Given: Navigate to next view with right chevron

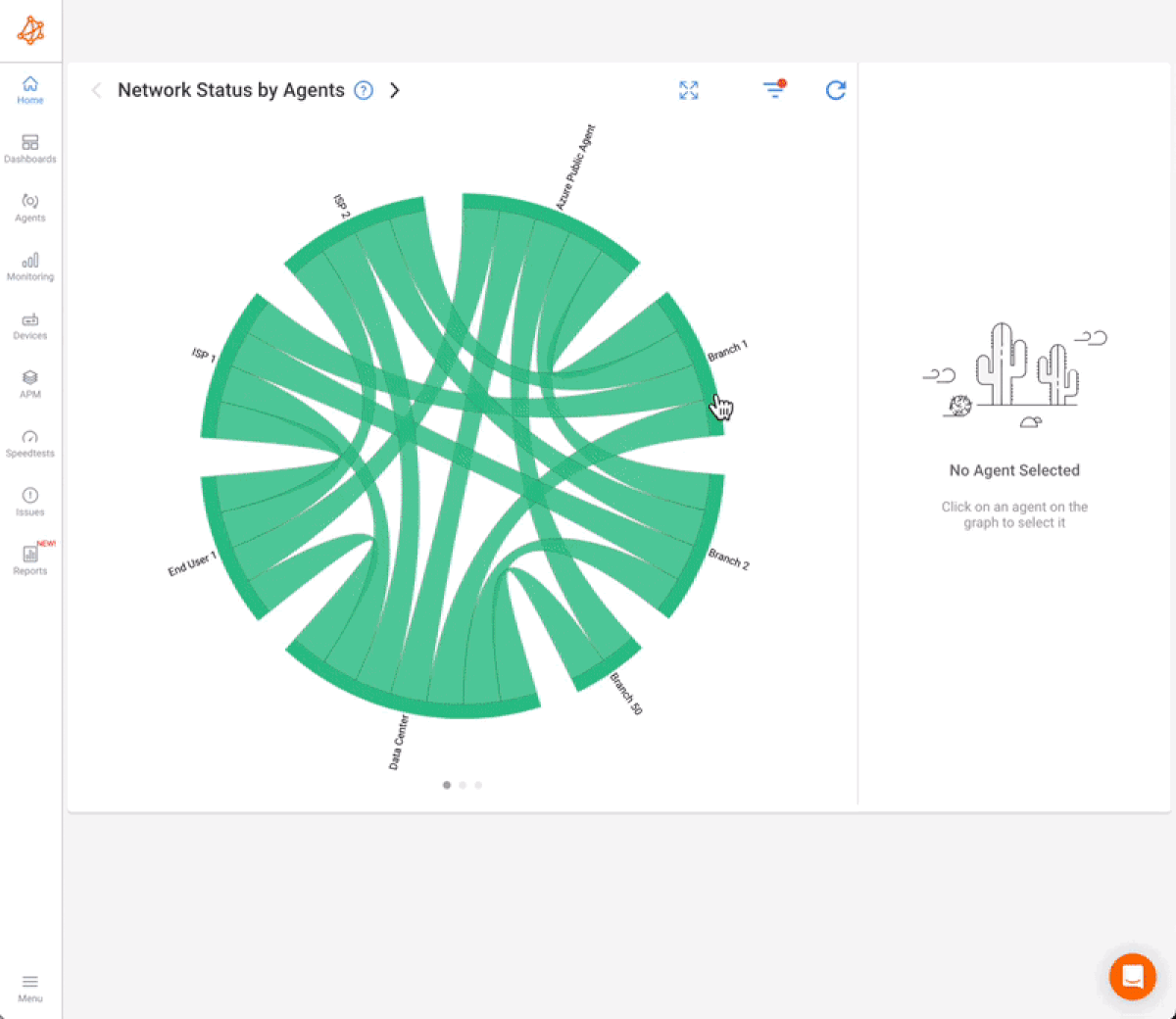Looking at the screenshot, I should (x=395, y=89).
